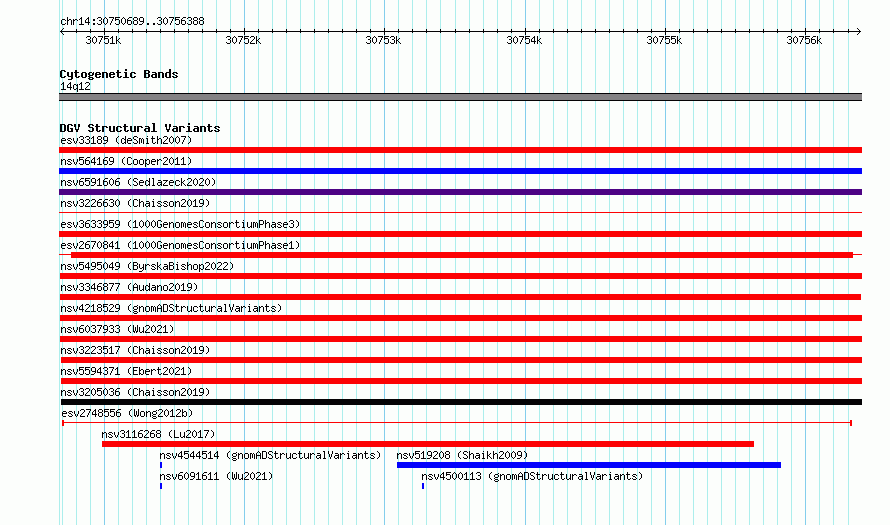The width and height of the screenshot is (890, 525).
Task: Select the blue nsv519208 variant bar
Action: coord(589,465)
